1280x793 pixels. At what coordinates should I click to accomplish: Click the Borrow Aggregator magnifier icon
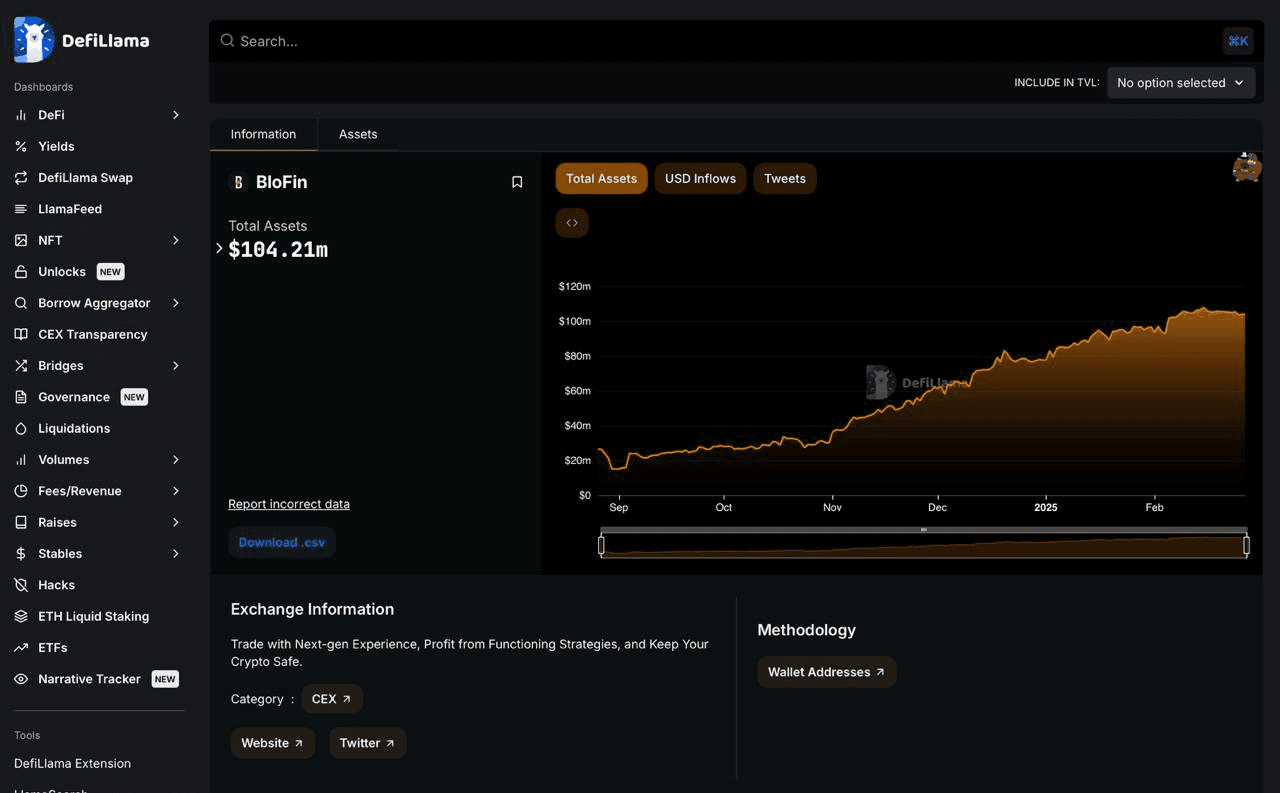pyautogui.click(x=21, y=303)
